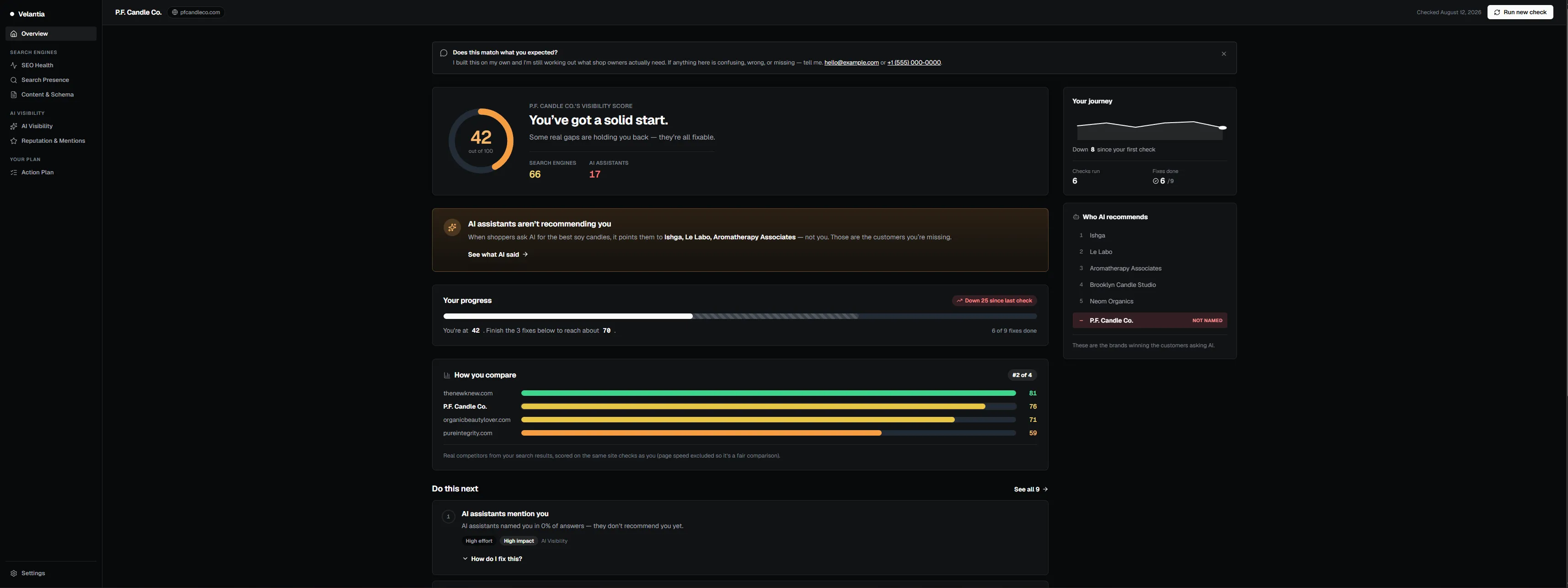This screenshot has height=588, width=1568.
Task: Click the Overview home icon
Action: click(x=13, y=33)
